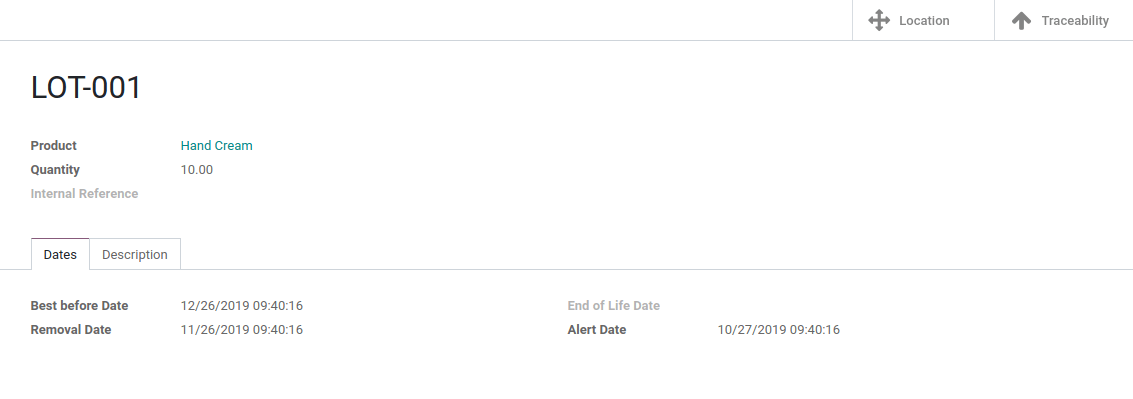Click the End of Life Date label
This screenshot has height=399, width=1133.
[613, 306]
